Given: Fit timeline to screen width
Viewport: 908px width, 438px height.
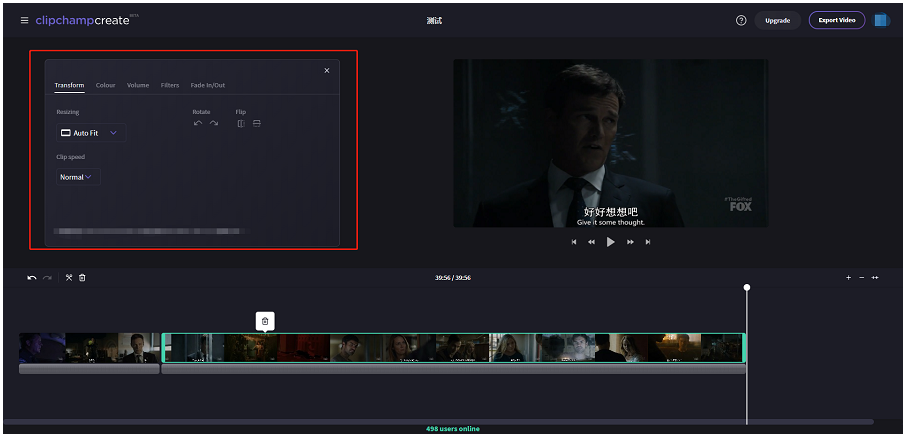Looking at the screenshot, I should [875, 278].
